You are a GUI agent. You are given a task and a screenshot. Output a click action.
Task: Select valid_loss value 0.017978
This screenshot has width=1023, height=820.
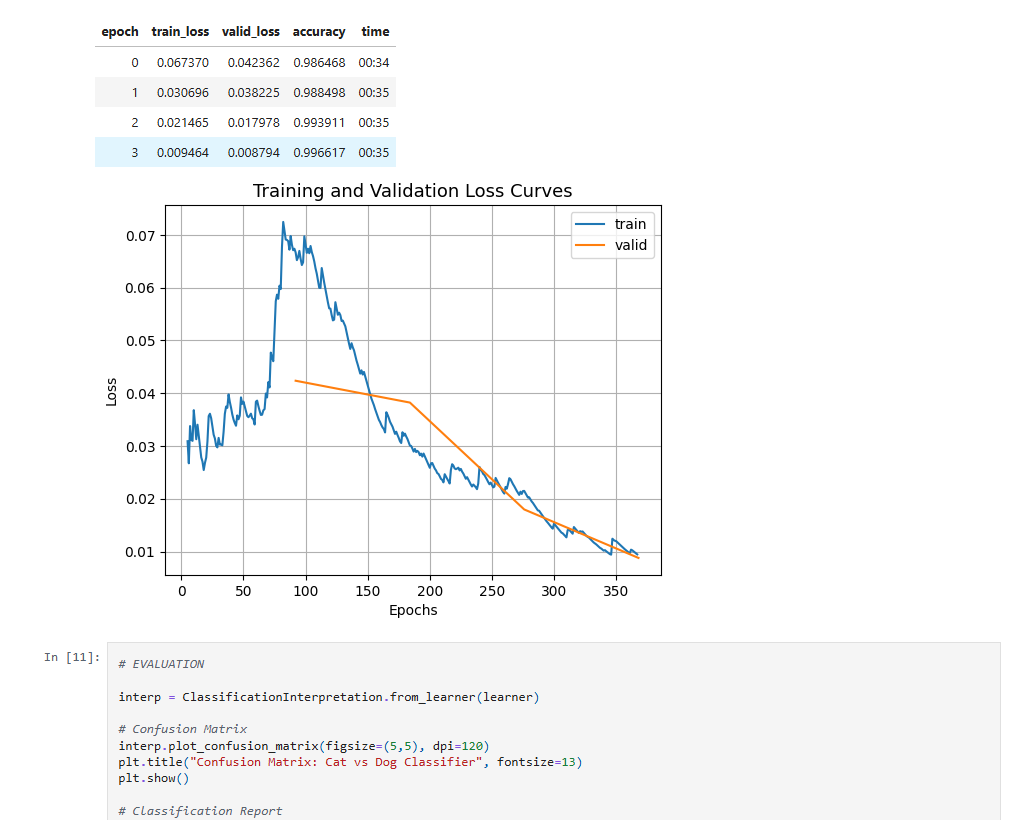pos(253,123)
